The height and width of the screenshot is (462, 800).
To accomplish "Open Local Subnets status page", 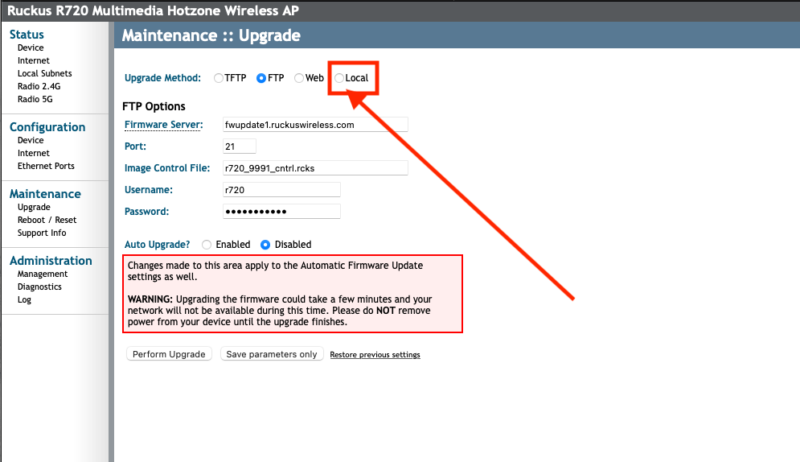I will click(46, 73).
